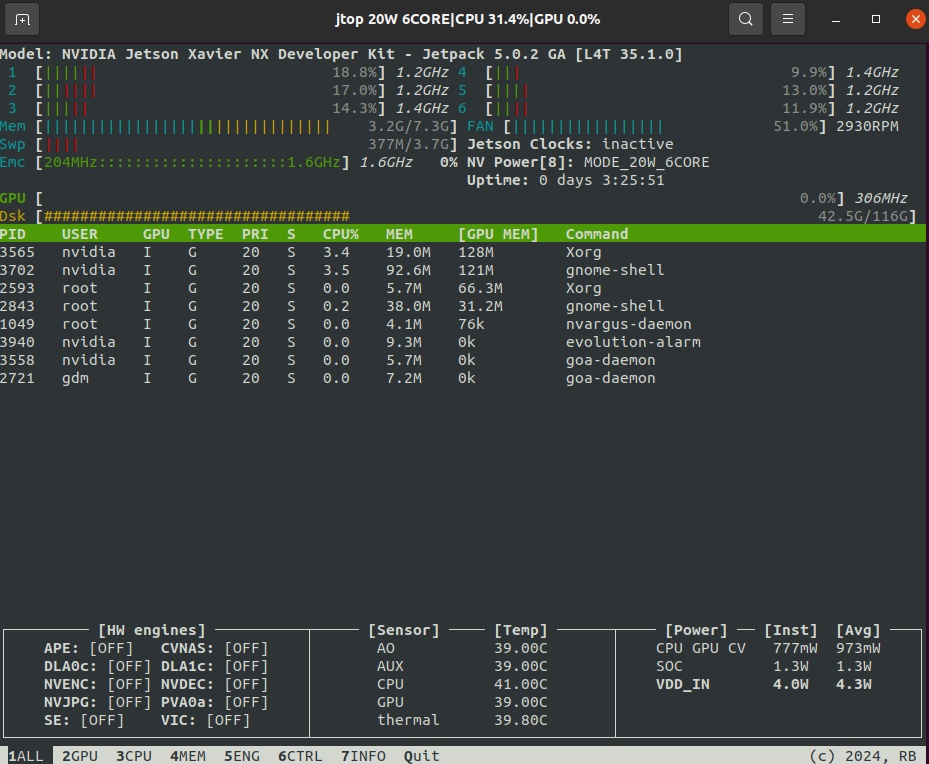Viewport: 929px width, 764px height.
Task: Click the 2930RPM fan reading
Action: click(x=867, y=127)
